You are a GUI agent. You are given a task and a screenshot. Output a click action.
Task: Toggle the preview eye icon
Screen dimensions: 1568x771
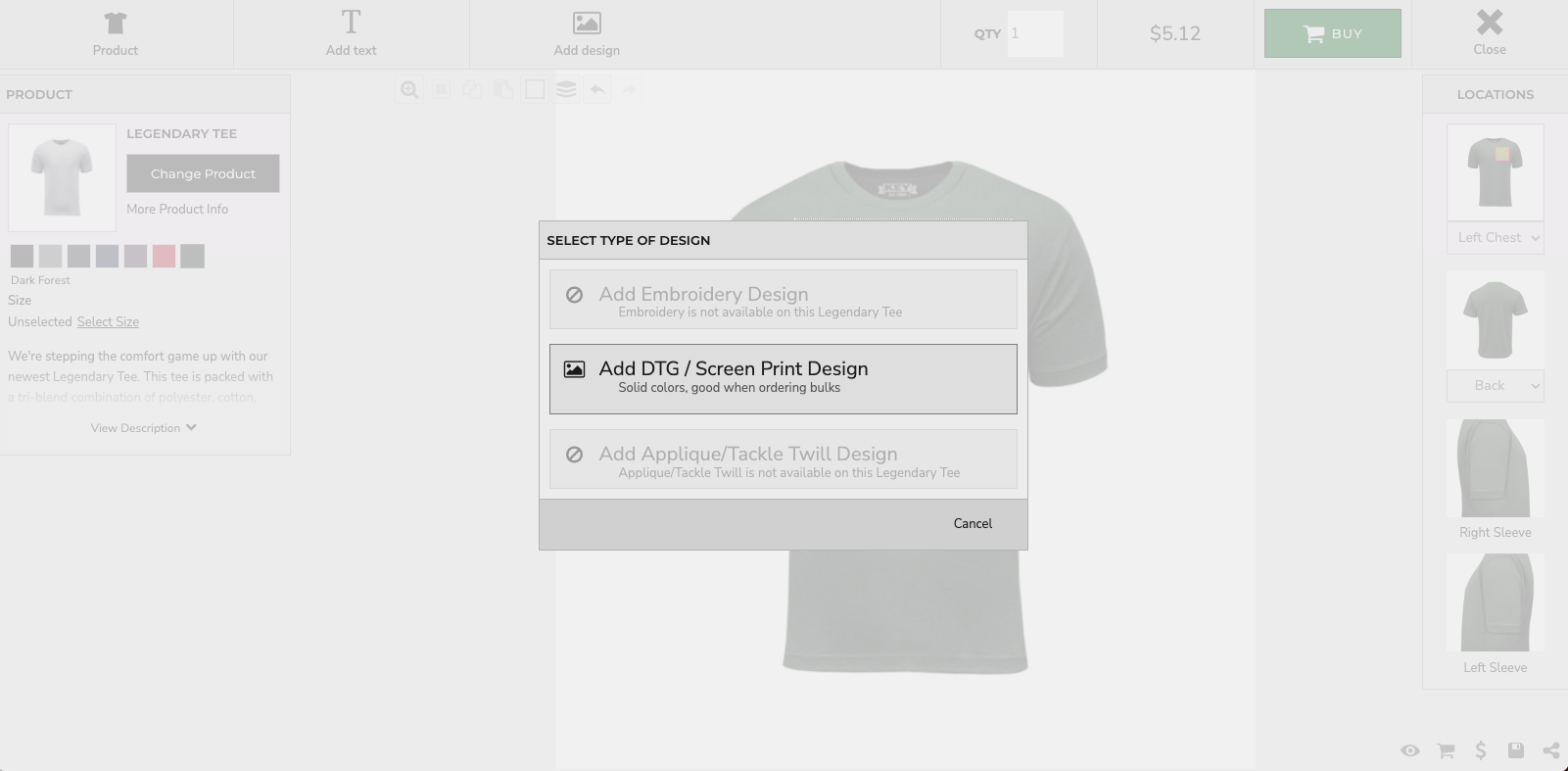(x=1409, y=750)
